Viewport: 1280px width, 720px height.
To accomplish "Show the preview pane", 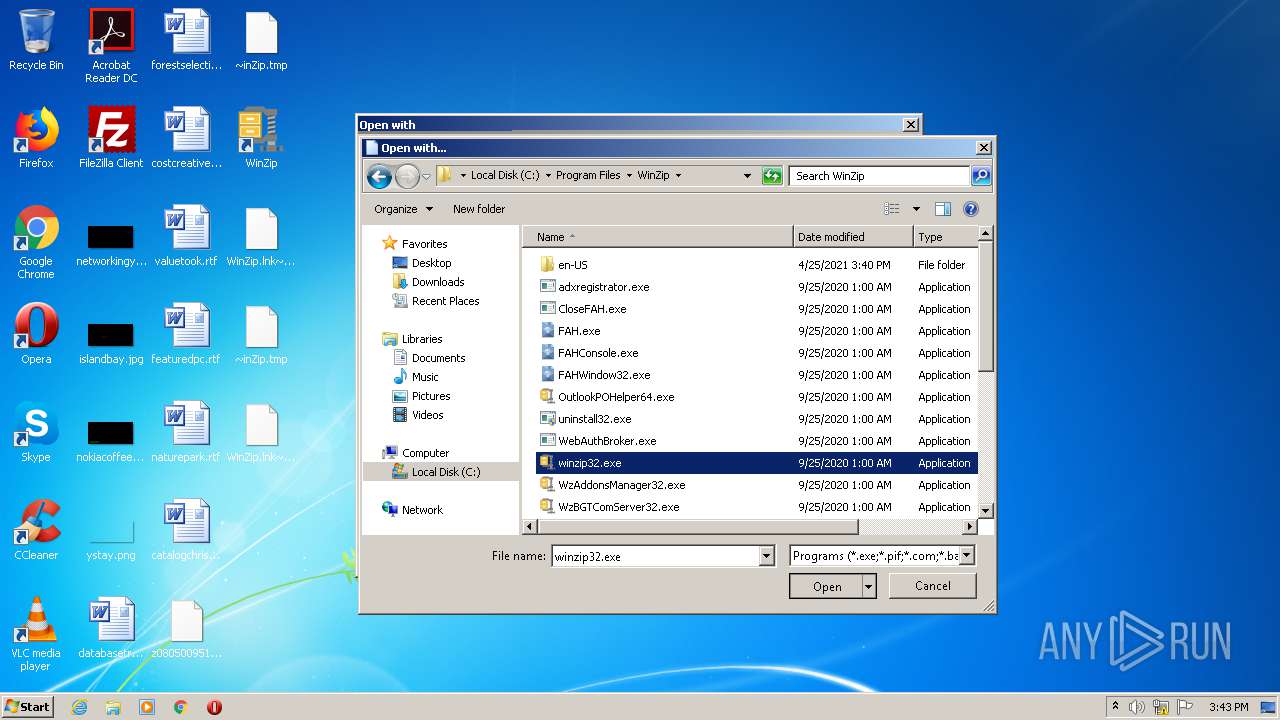I will point(942,209).
